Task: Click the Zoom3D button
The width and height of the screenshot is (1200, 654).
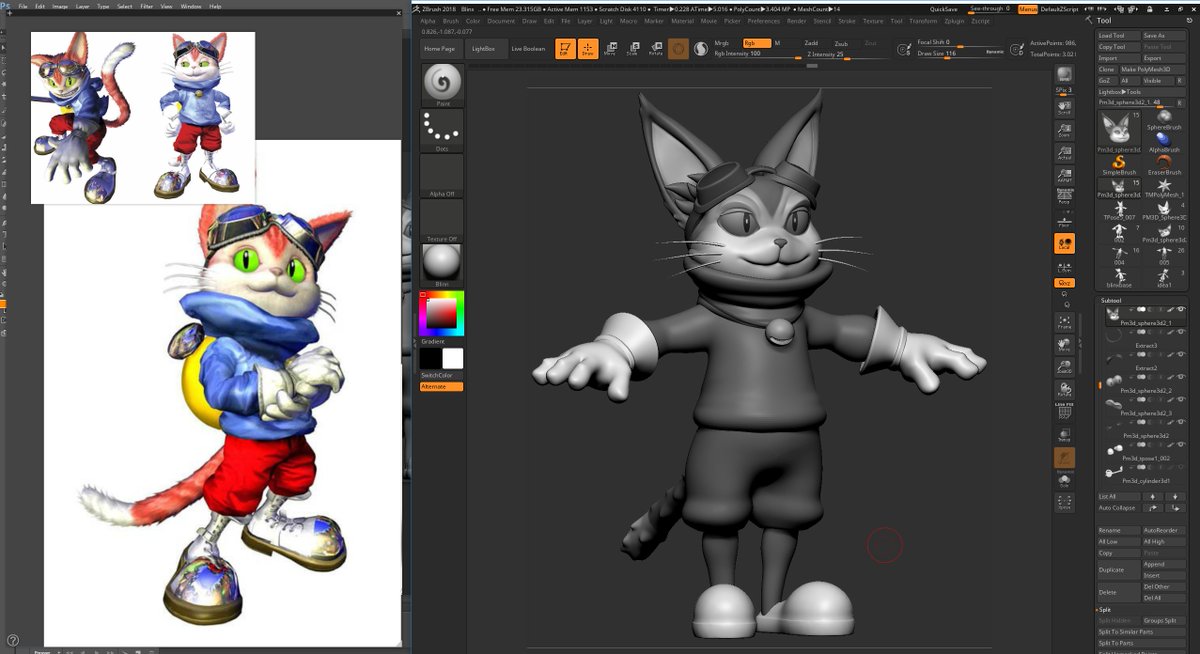Action: coord(1065,367)
